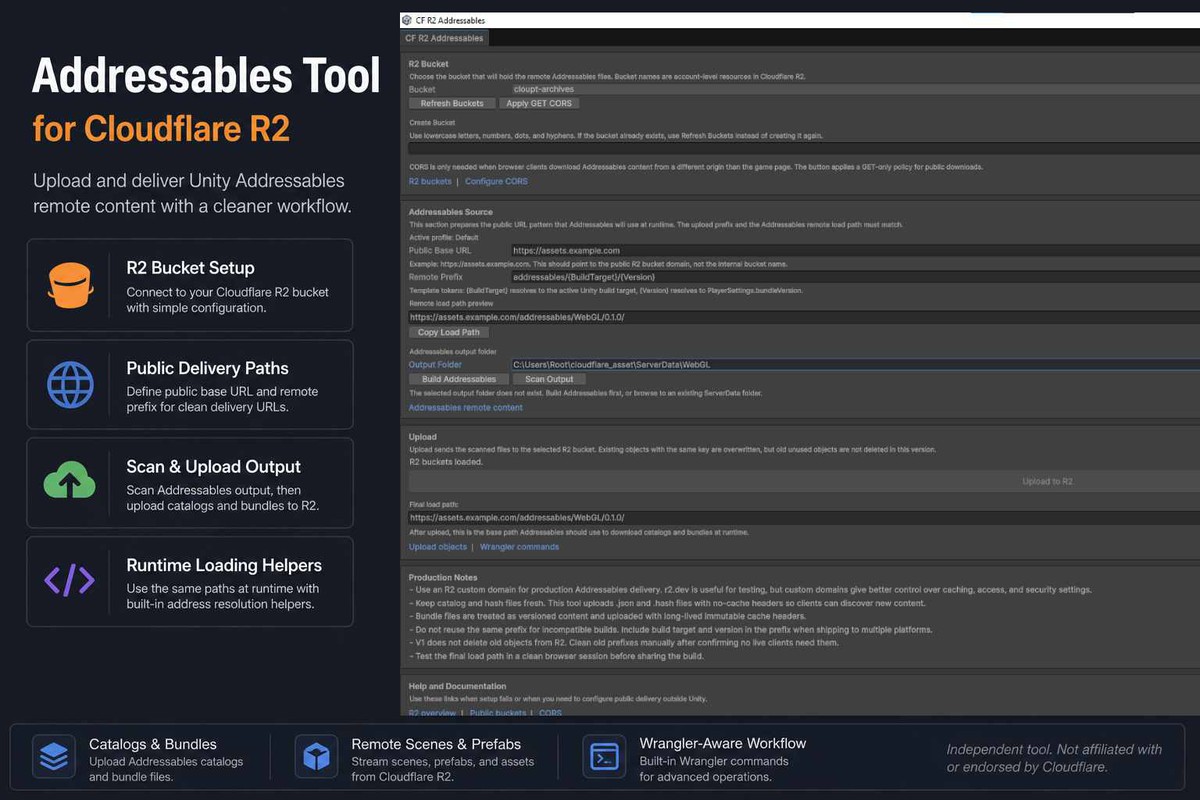The width and height of the screenshot is (1200, 800).
Task: Click the Help and Documentation heading
Action: pyautogui.click(x=457, y=686)
